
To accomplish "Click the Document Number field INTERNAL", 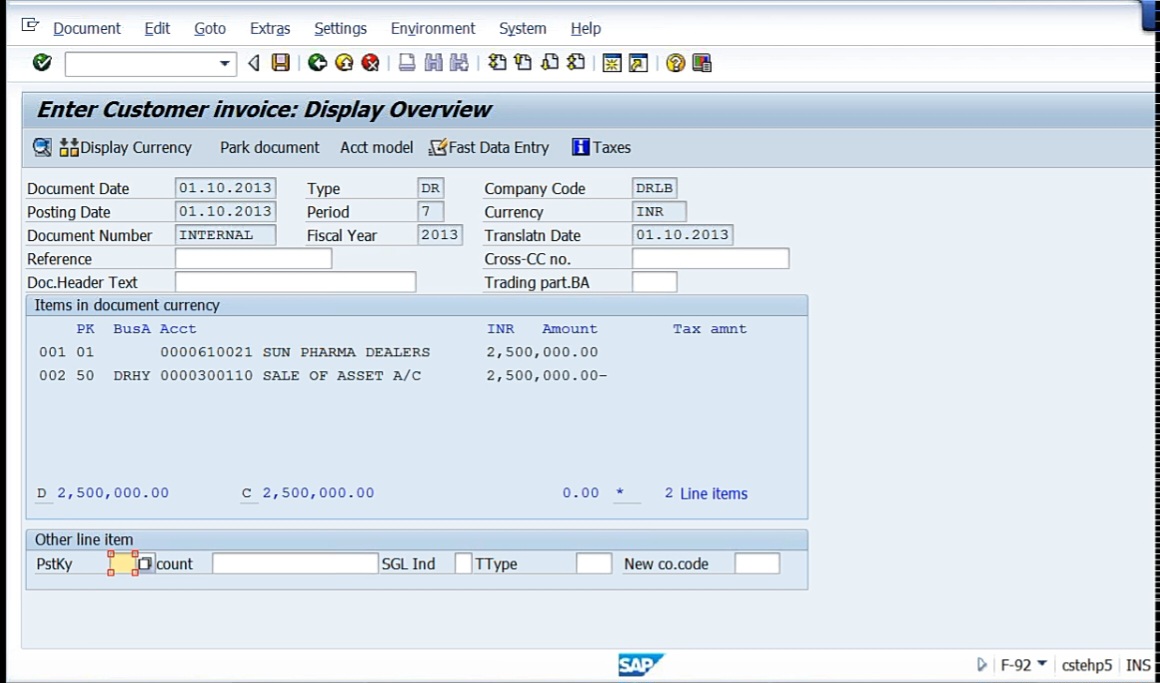I will pyautogui.click(x=226, y=235).
